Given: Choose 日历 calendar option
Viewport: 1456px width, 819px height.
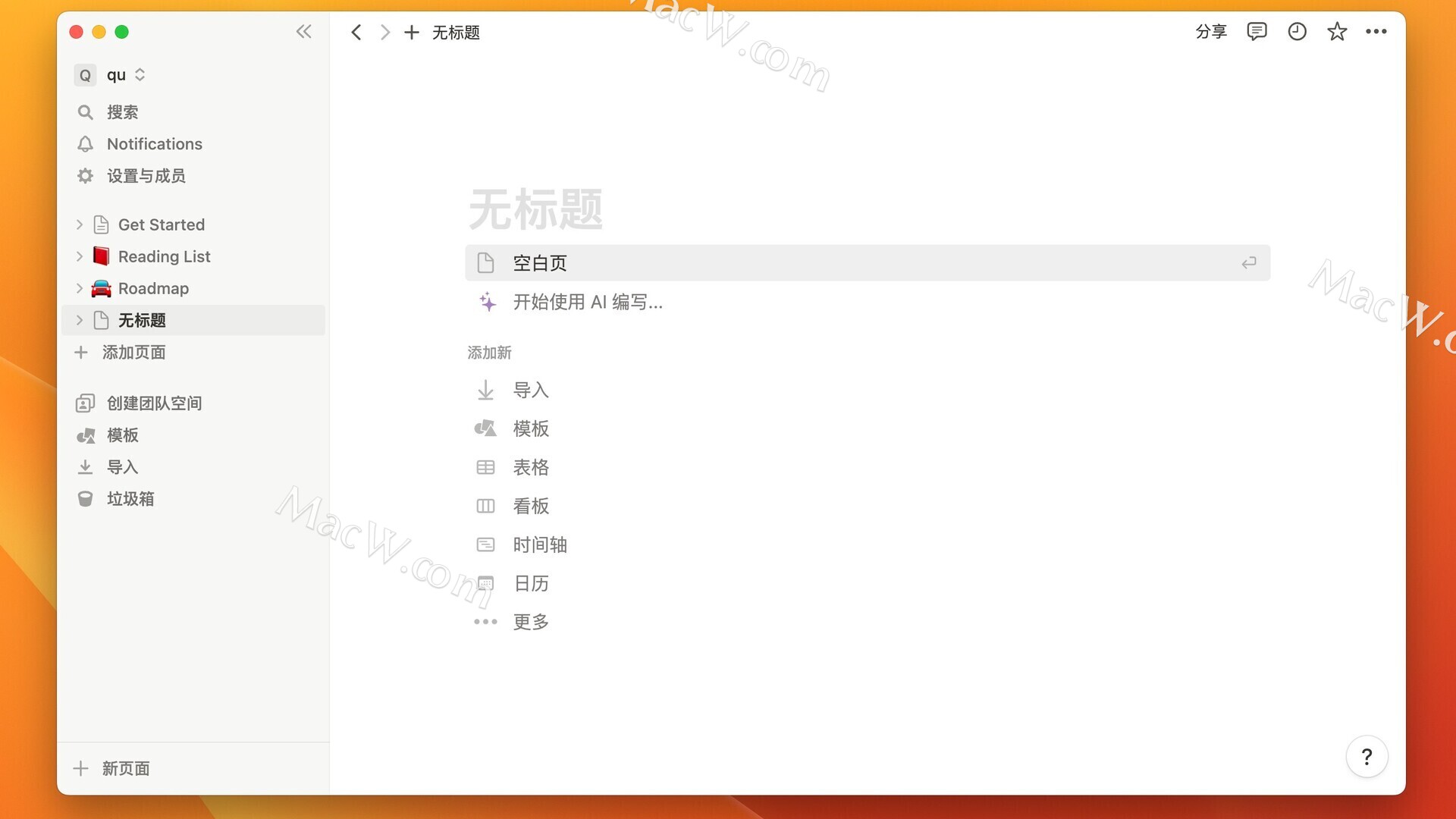Looking at the screenshot, I should pyautogui.click(x=531, y=583).
